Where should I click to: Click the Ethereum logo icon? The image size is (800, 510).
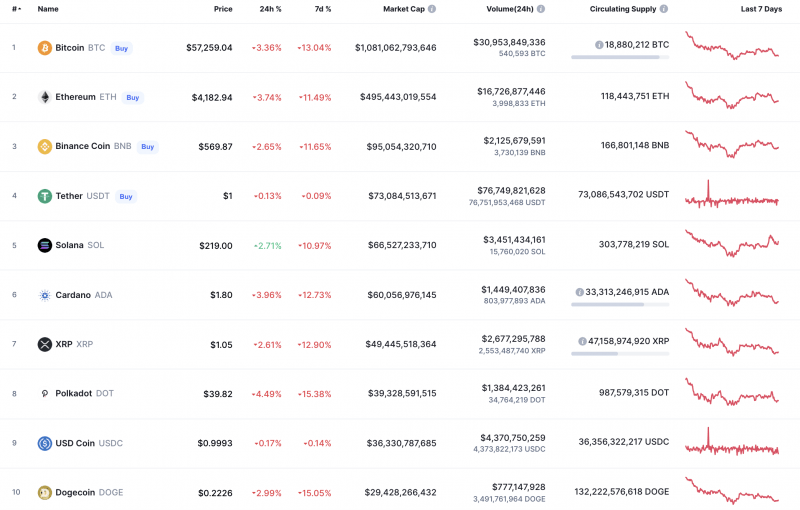(x=44, y=97)
